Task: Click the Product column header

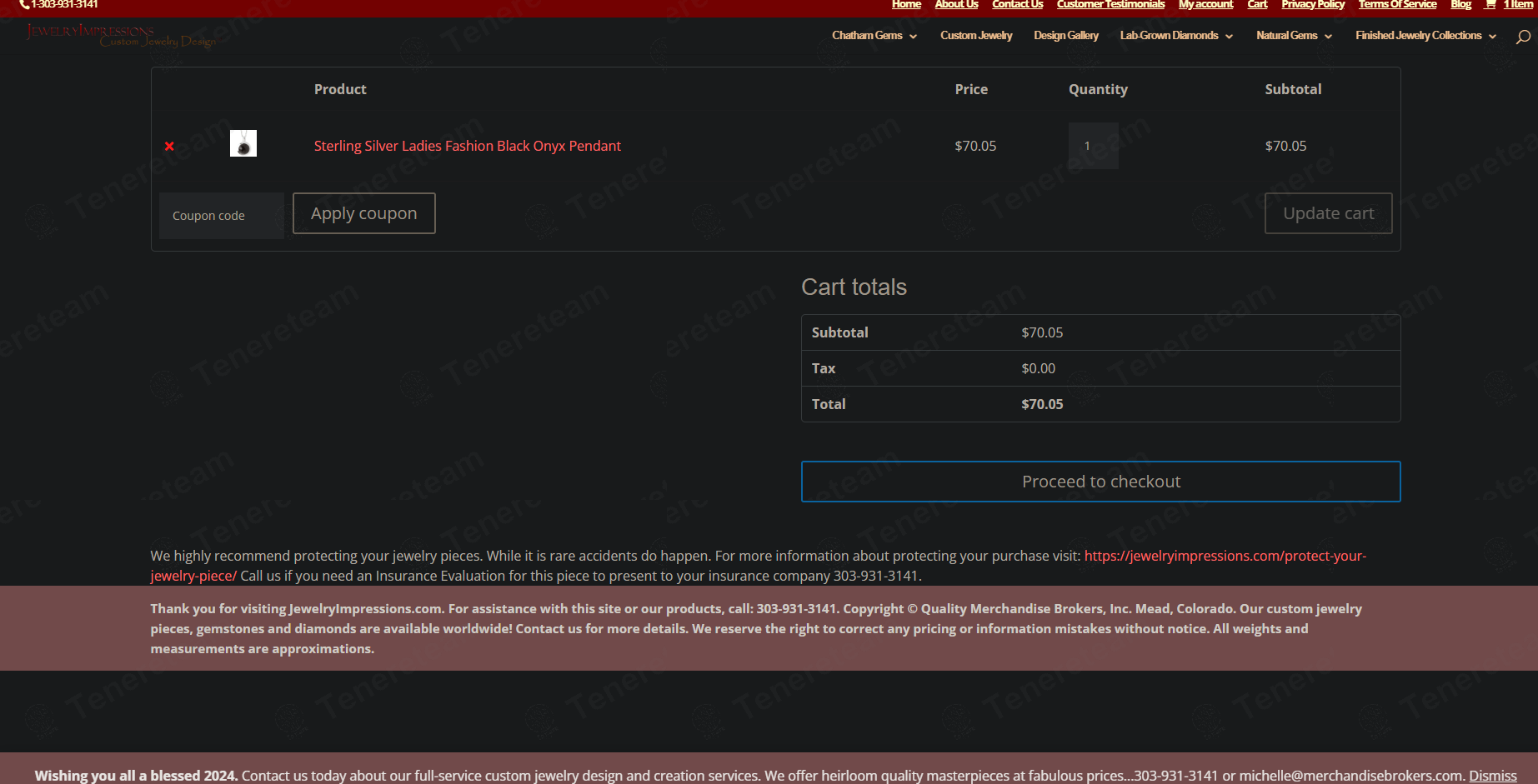Action: (340, 89)
